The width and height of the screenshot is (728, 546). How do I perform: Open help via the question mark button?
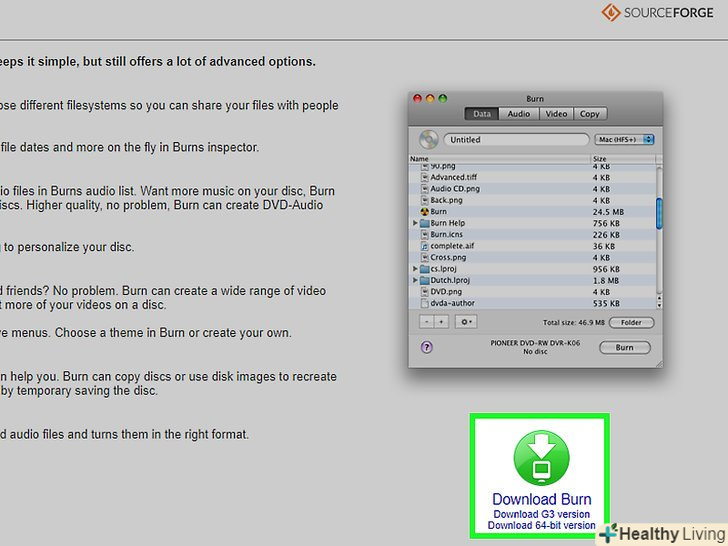tap(427, 347)
